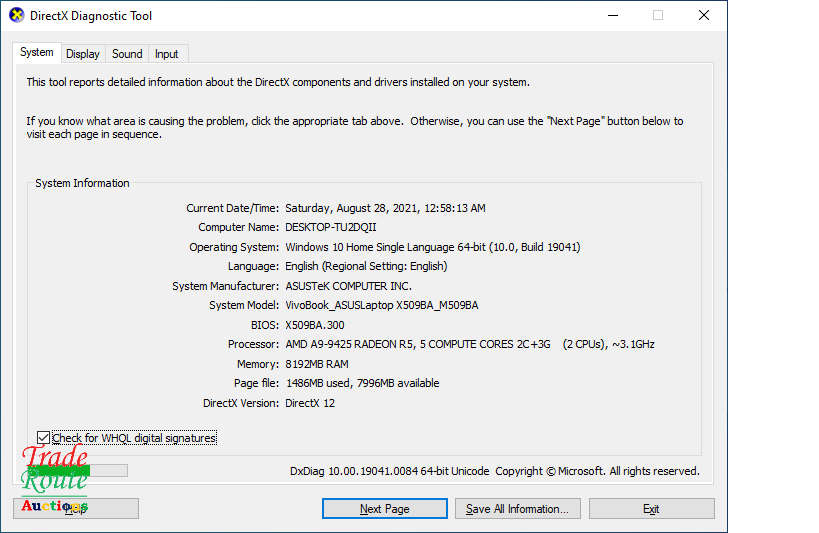The width and height of the screenshot is (819, 533).
Task: Click the Windows 10 Home operating system value
Action: (432, 247)
